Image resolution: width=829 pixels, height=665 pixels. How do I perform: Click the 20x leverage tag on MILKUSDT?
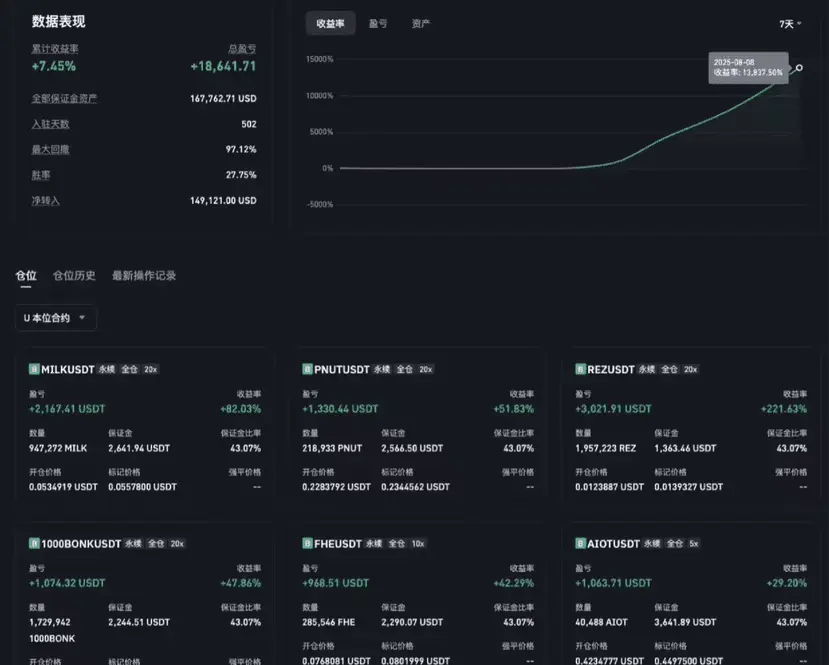[151, 370]
